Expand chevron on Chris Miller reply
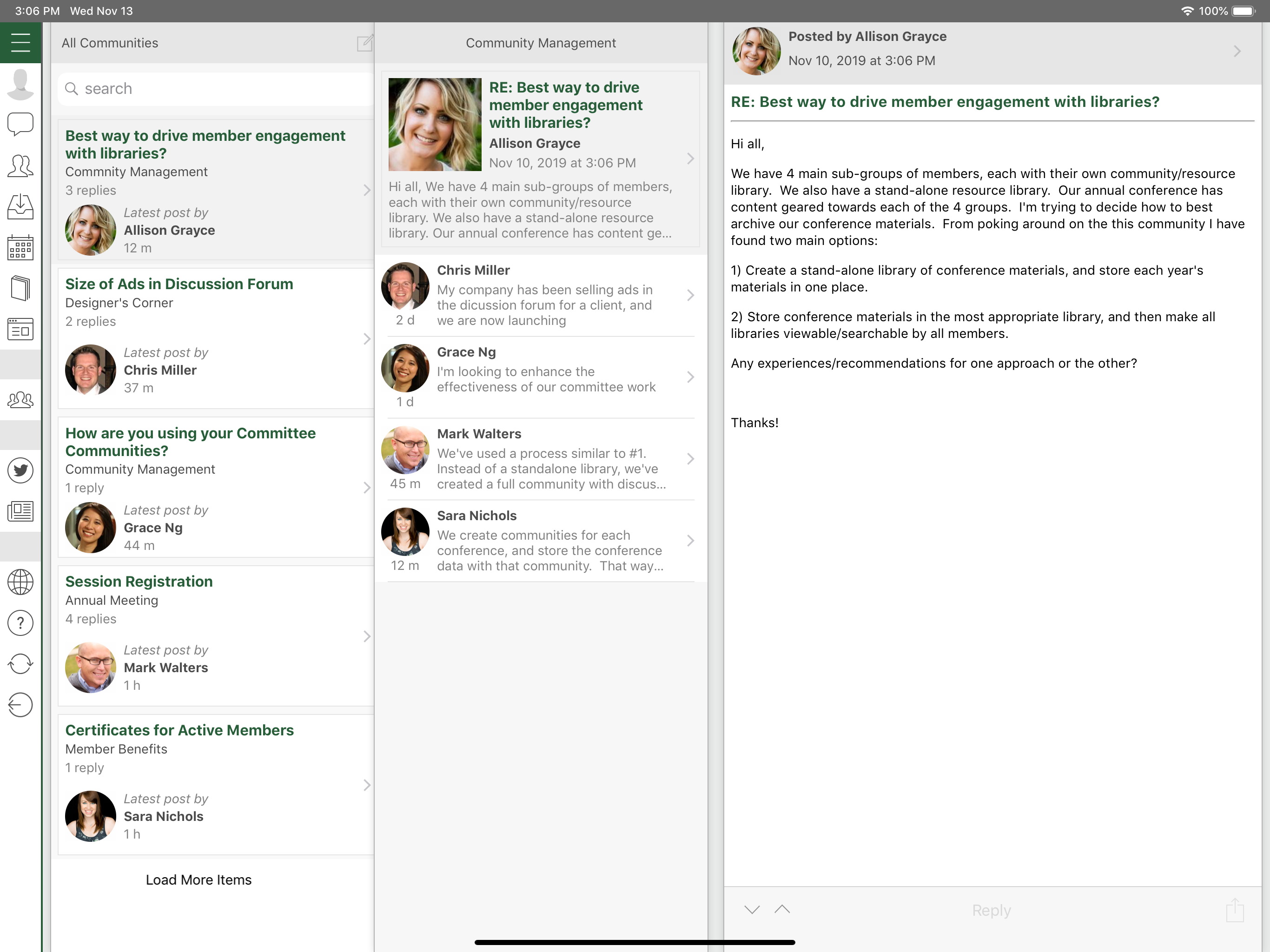Viewport: 1270px width, 952px height. [691, 295]
